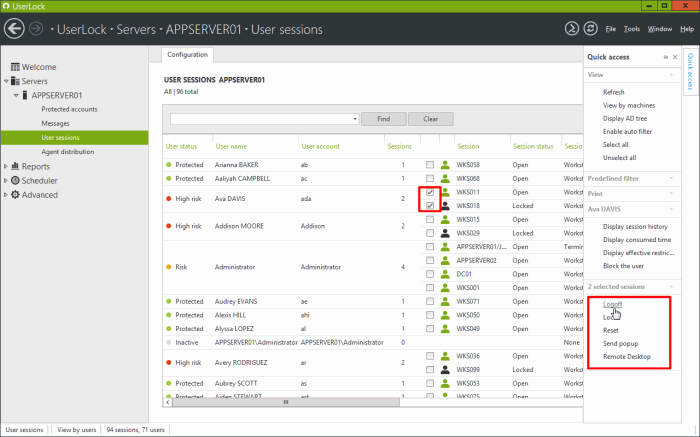700x437 pixels.
Task: Expand the Print section
Action: pyautogui.click(x=671, y=193)
